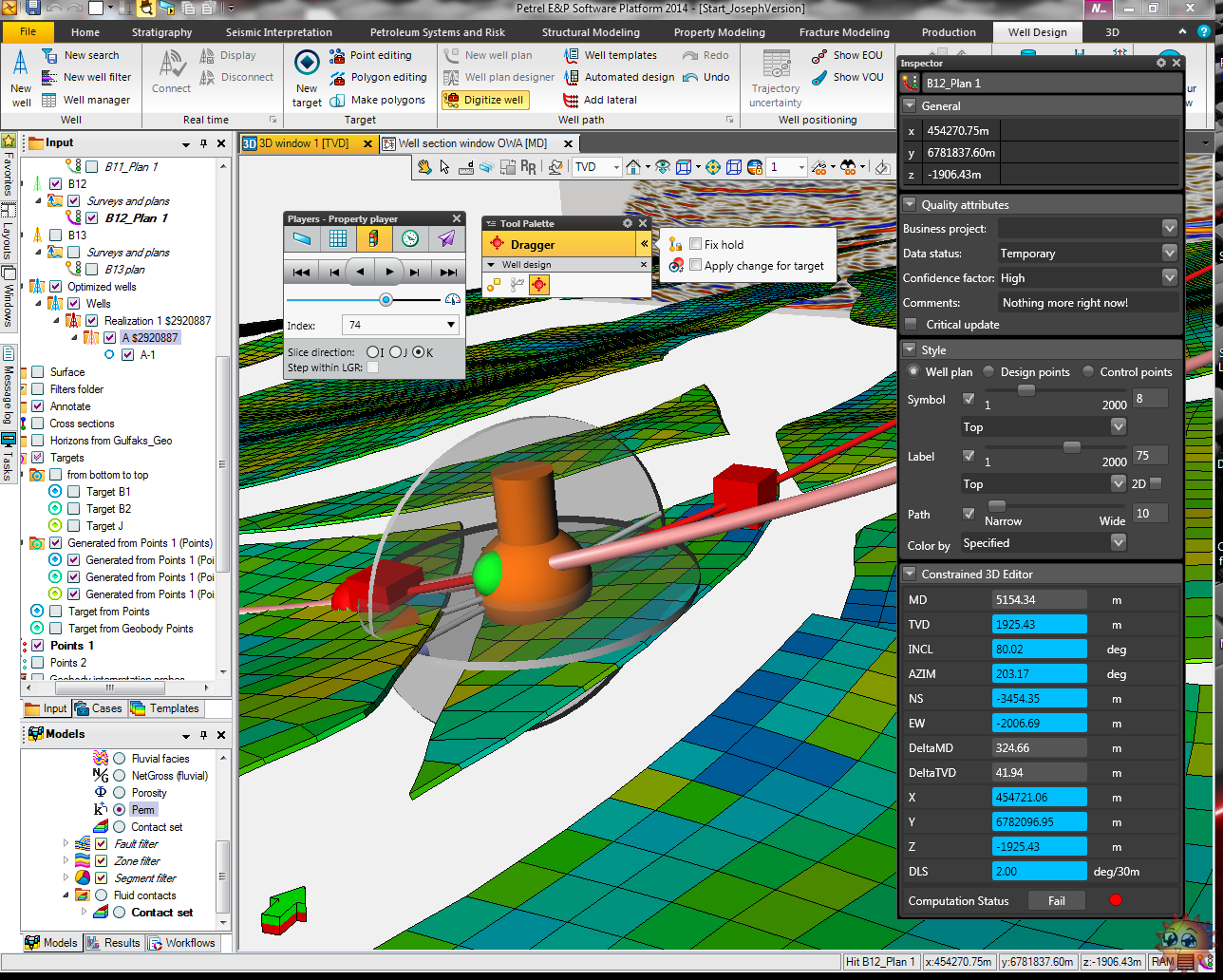Image resolution: width=1223 pixels, height=980 pixels.
Task: Select the paper plane player tab icon
Action: 446,239
